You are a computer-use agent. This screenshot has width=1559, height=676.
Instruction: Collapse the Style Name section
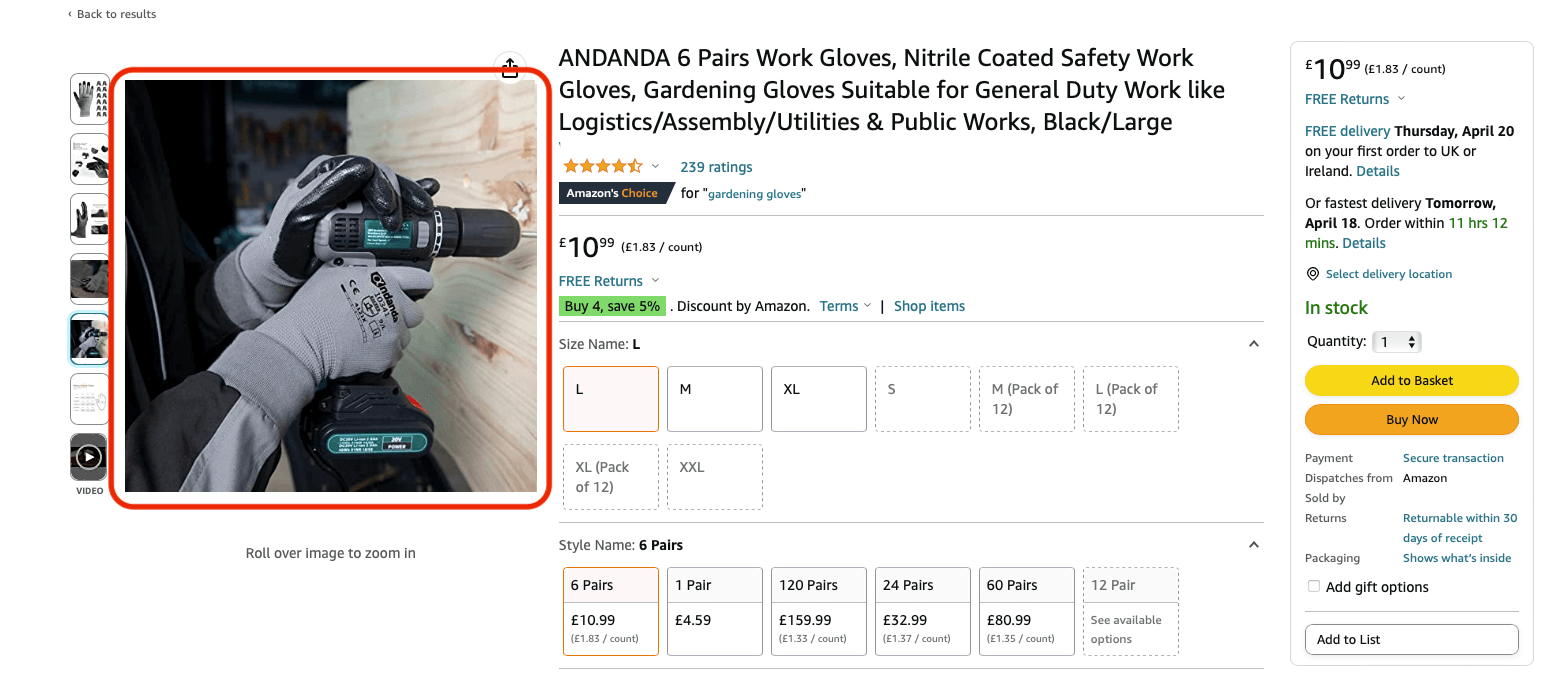1254,545
